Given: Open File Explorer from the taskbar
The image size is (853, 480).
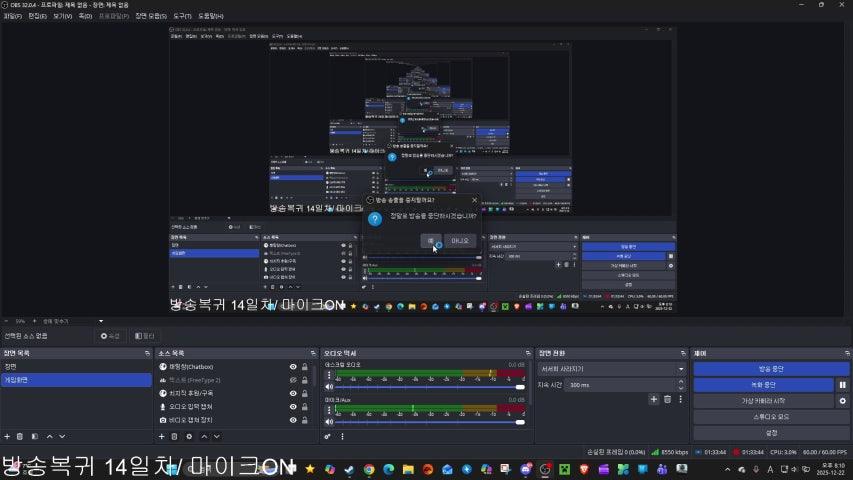Looking at the screenshot, I should tap(408, 469).
